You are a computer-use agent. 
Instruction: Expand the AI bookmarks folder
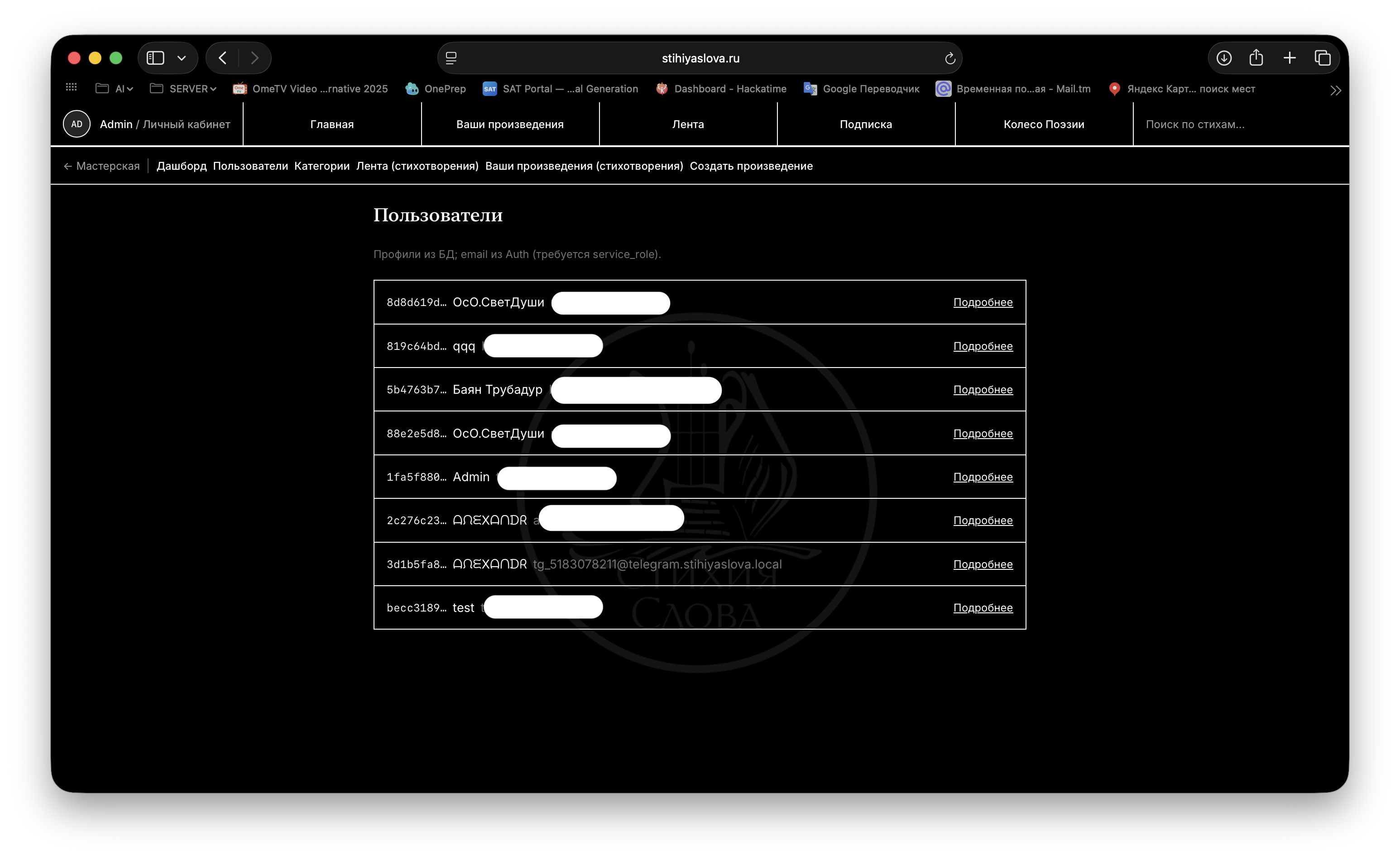point(115,89)
